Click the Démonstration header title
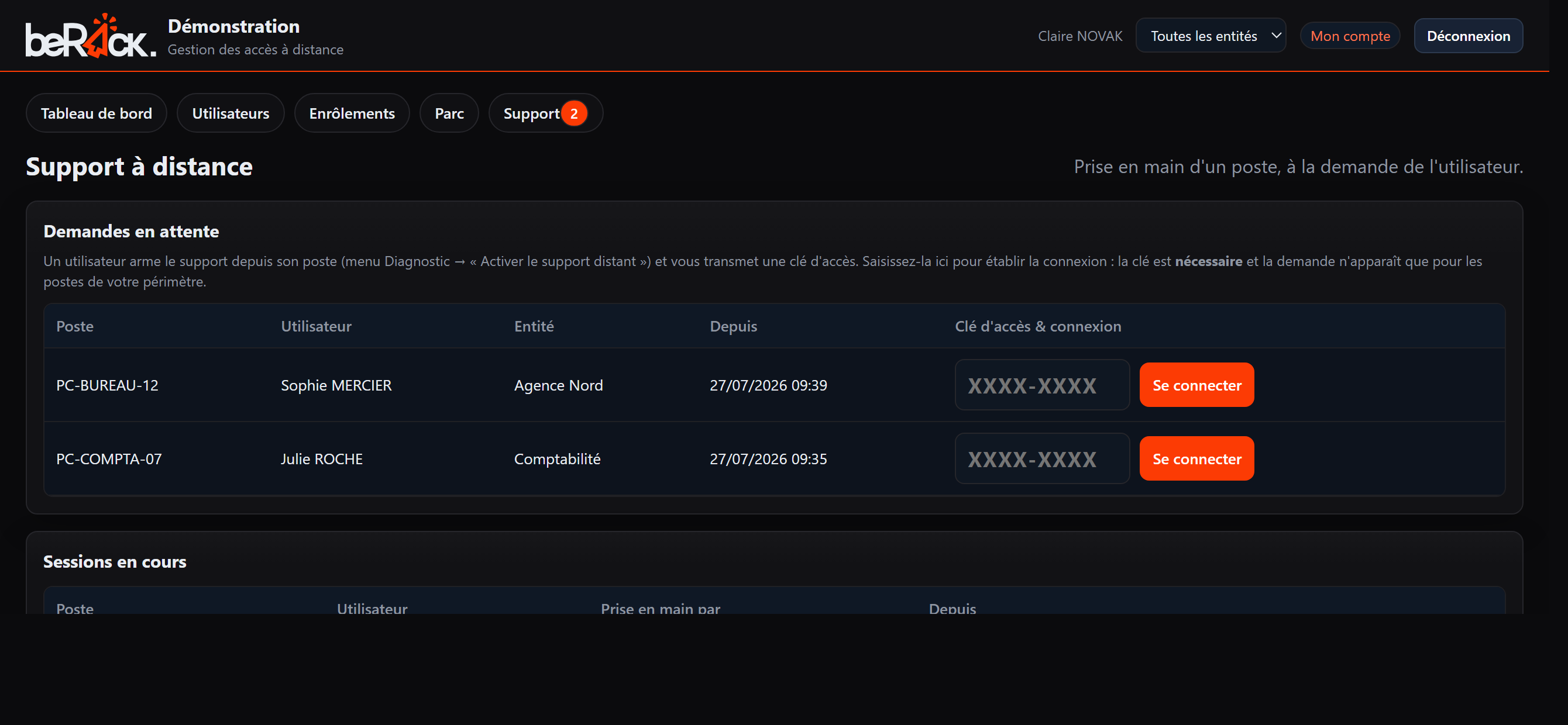This screenshot has height=725, width=1568. click(234, 26)
